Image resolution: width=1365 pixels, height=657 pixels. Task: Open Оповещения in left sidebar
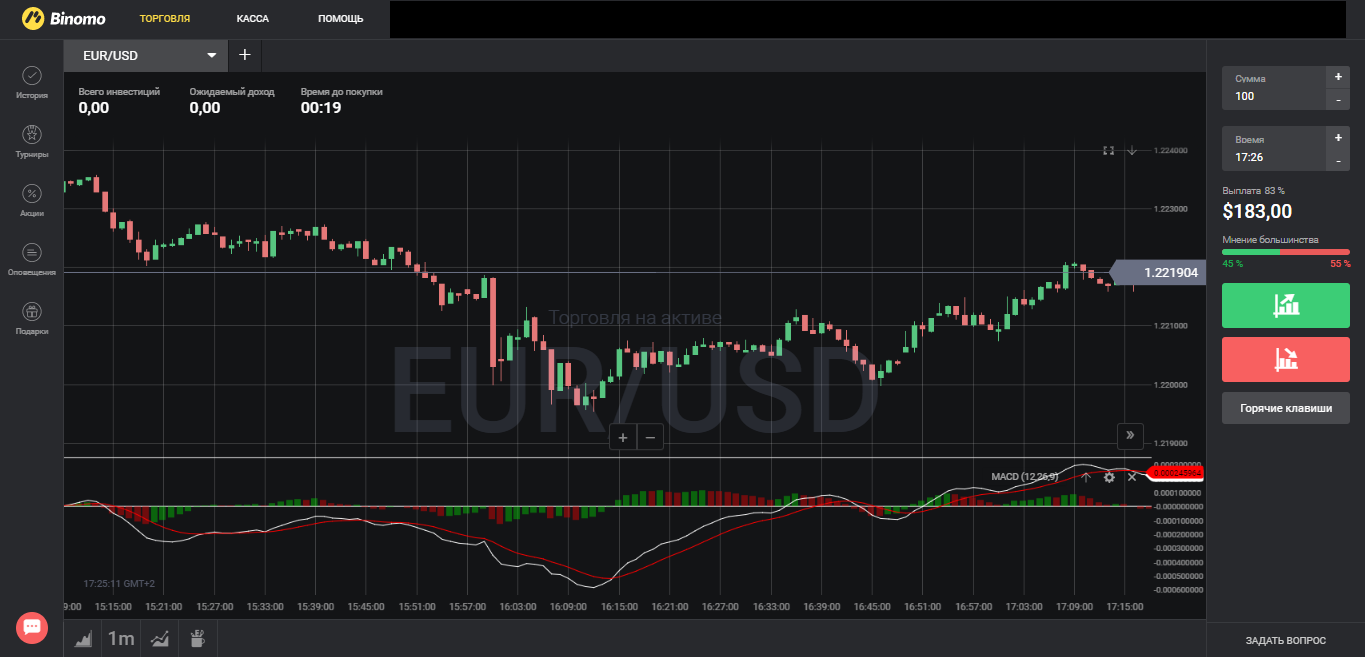point(32,259)
